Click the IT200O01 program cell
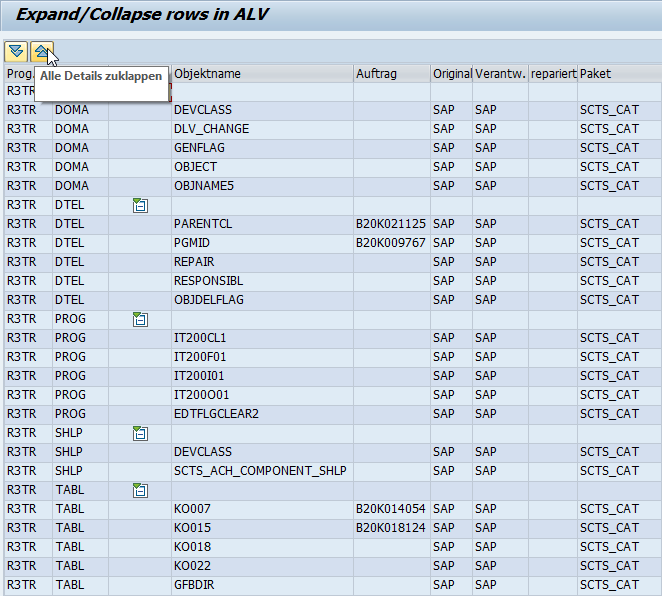Screen dimensions: 662x596 (x=262, y=395)
